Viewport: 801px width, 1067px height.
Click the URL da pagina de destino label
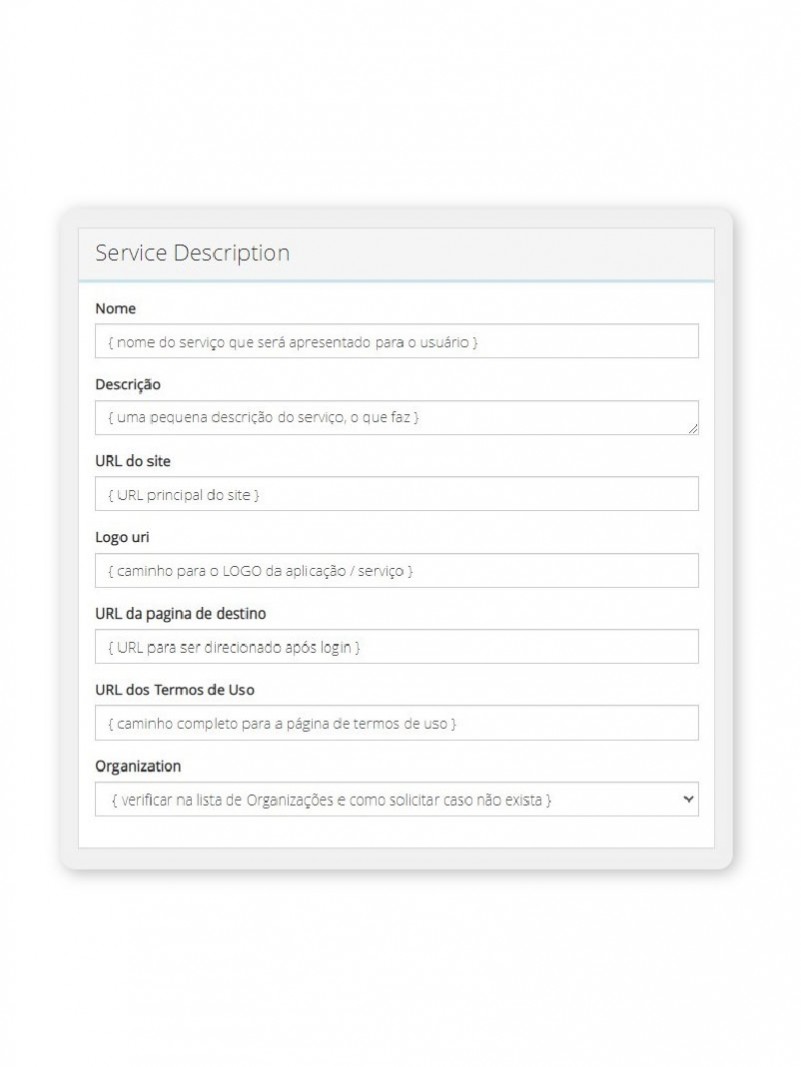[x=180, y=613]
